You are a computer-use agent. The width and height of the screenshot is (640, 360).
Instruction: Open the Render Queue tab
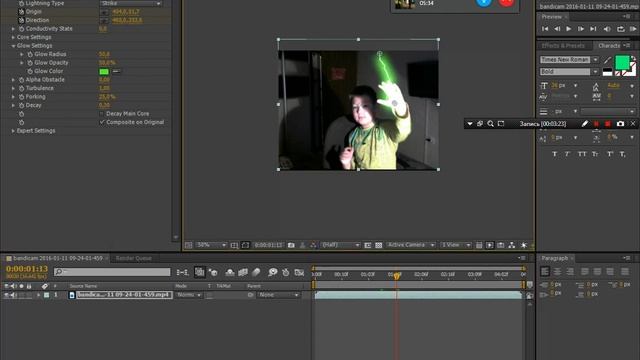(x=133, y=258)
